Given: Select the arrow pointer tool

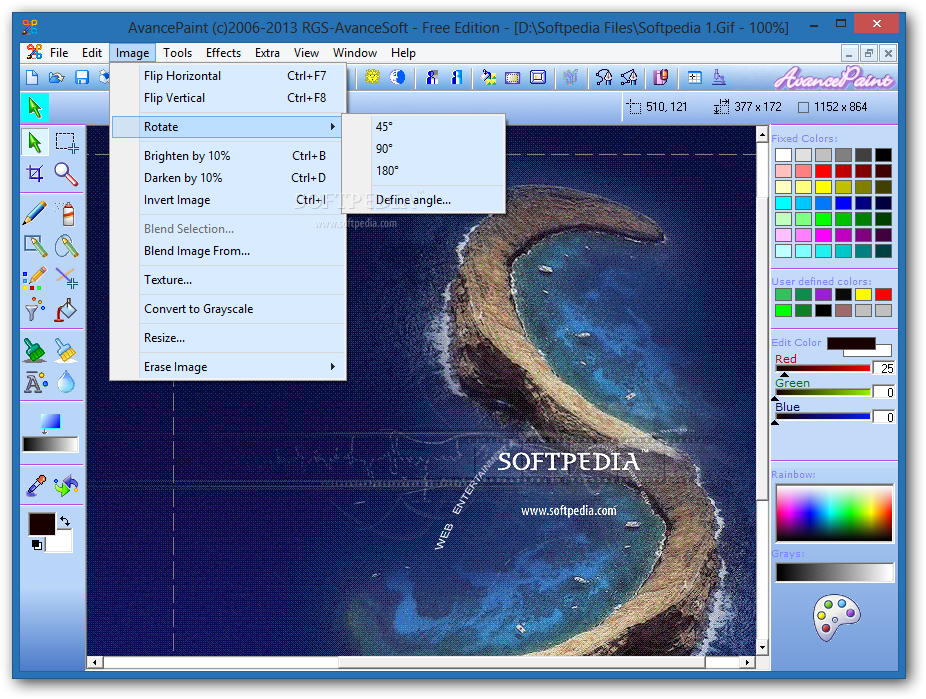Looking at the screenshot, I should pyautogui.click(x=35, y=142).
